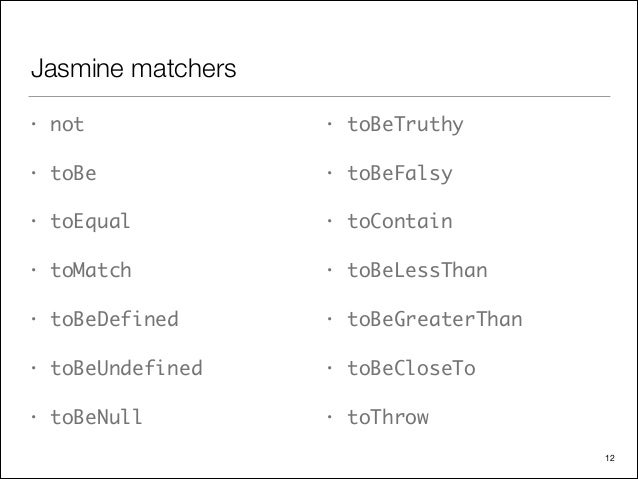Click the 'toBeUndefined' matcher

point(126,368)
